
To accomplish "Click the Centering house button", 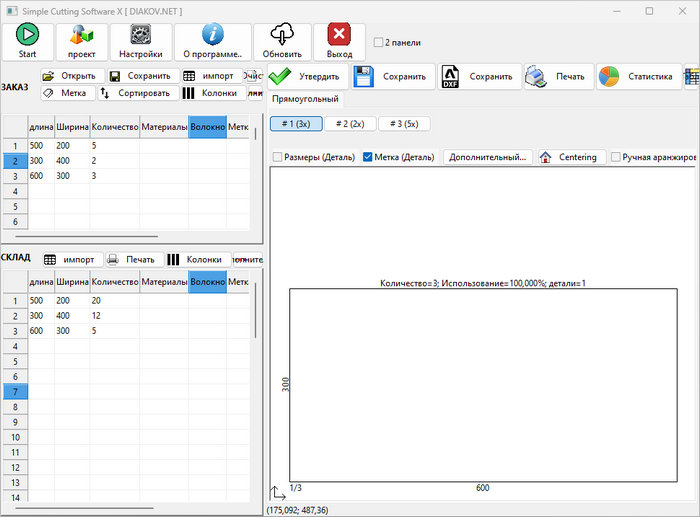I will tap(572, 157).
